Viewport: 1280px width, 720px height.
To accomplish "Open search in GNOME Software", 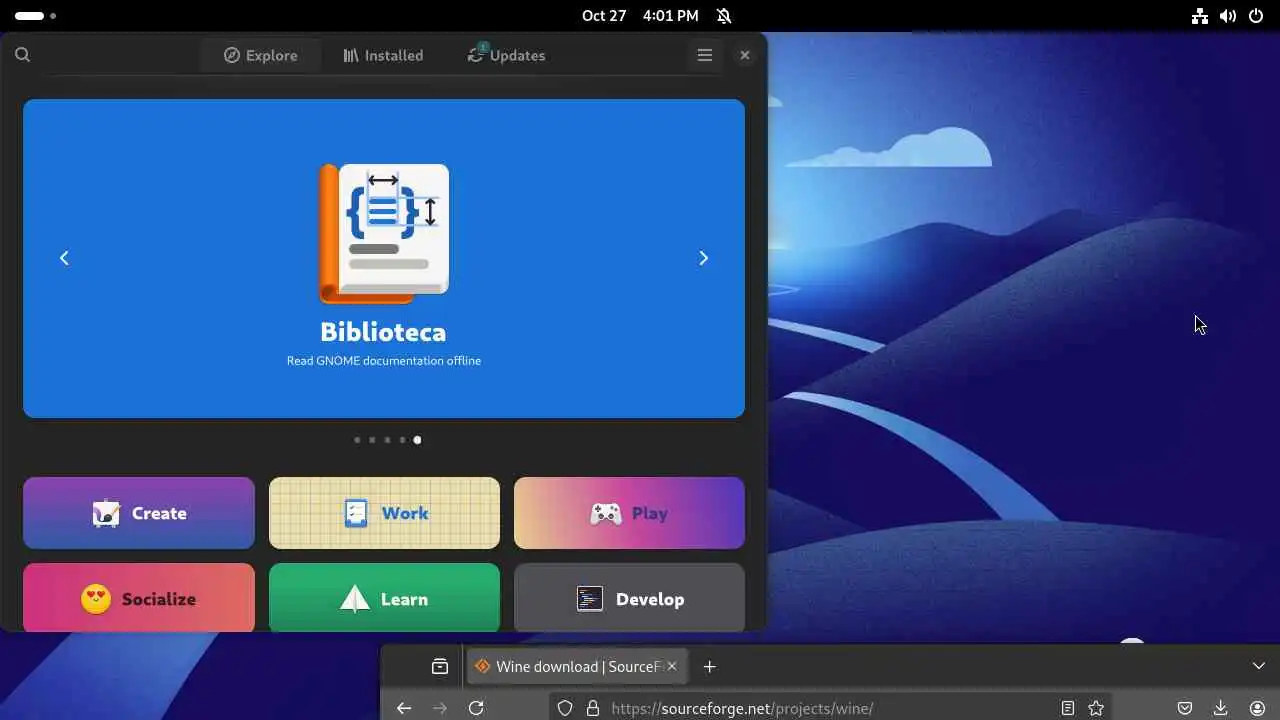I will (22, 55).
